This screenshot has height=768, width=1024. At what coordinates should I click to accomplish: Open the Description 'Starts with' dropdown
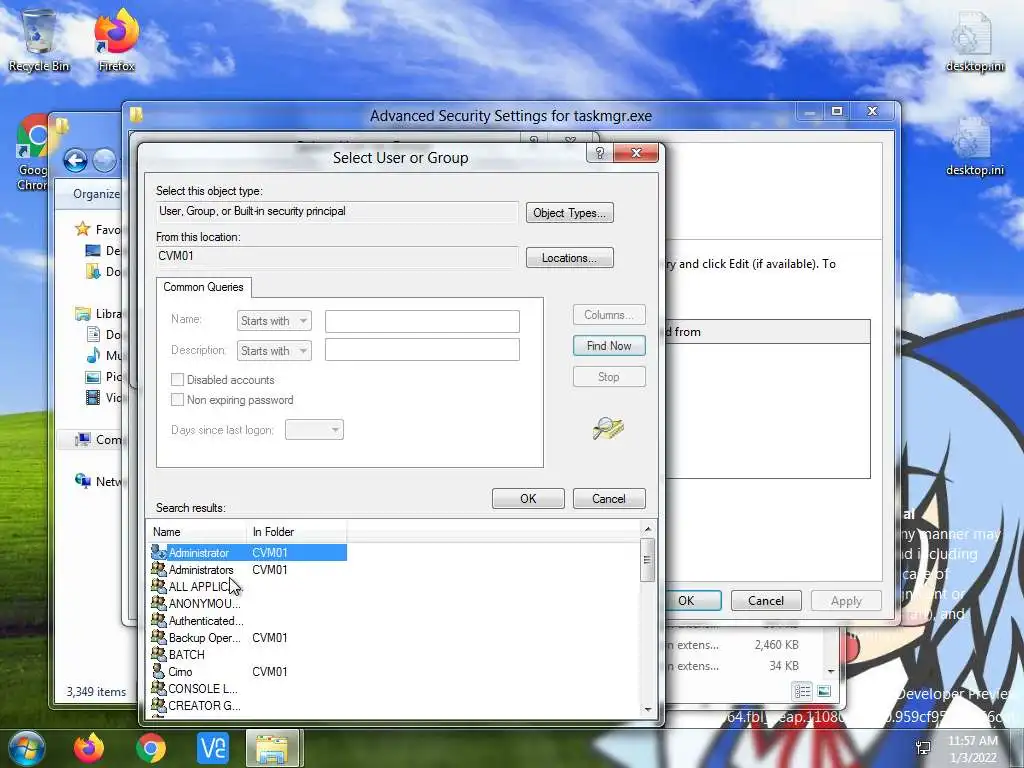(274, 351)
